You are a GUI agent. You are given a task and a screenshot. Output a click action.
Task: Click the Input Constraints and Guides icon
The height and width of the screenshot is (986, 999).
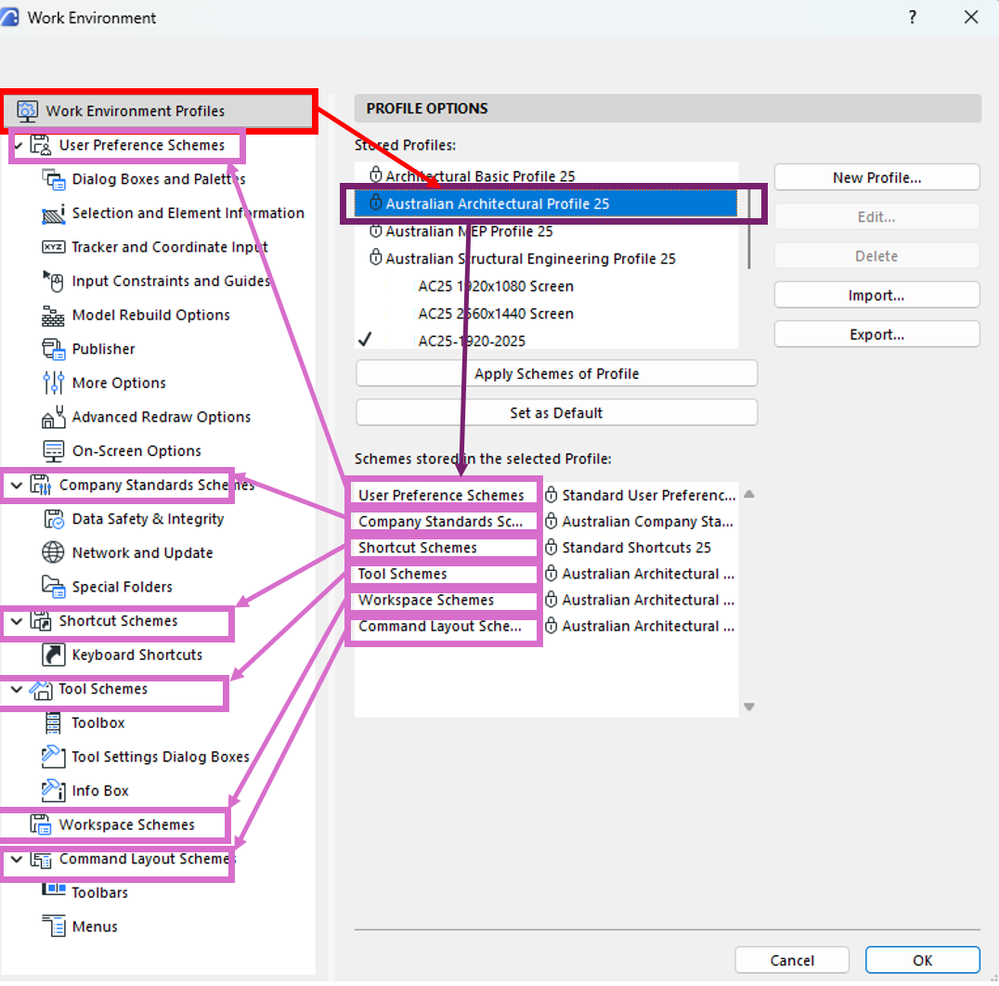[54, 281]
